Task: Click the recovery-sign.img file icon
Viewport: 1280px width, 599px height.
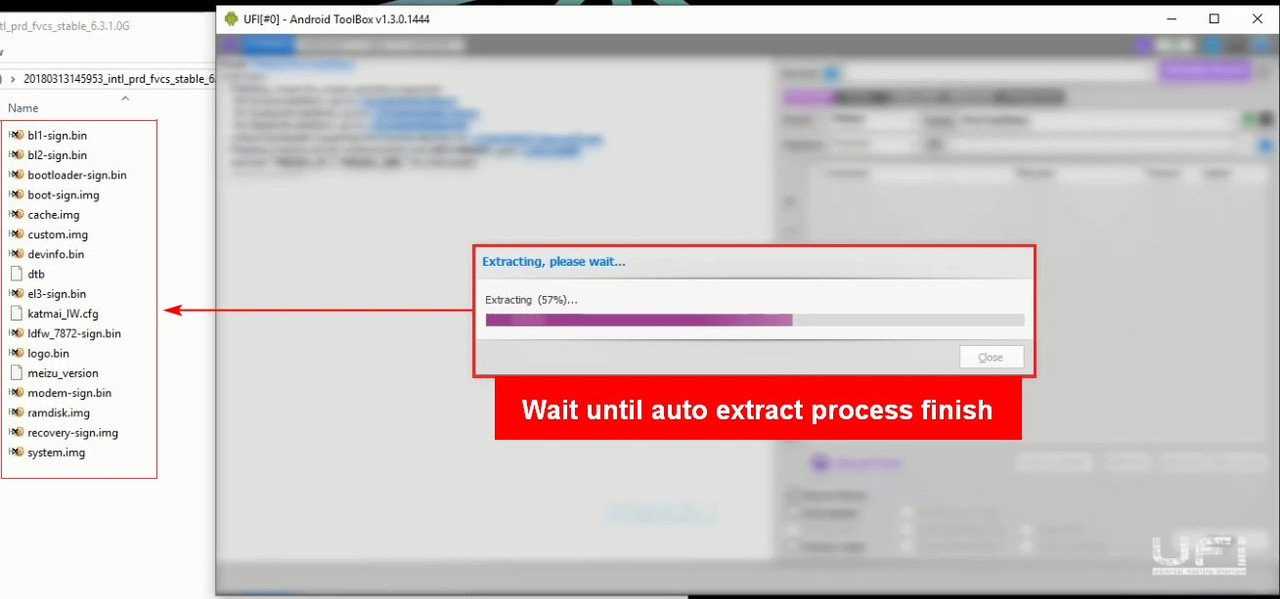Action: [x=16, y=433]
